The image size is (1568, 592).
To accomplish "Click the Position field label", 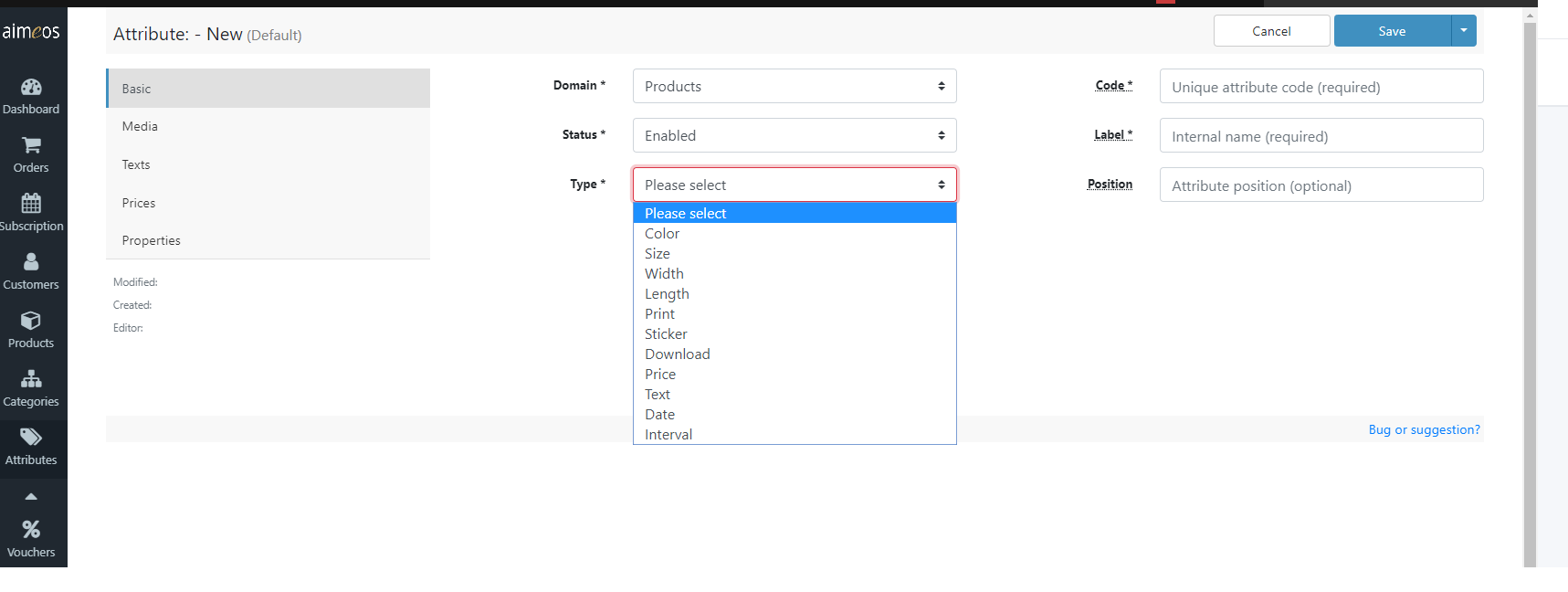I will click(1110, 184).
